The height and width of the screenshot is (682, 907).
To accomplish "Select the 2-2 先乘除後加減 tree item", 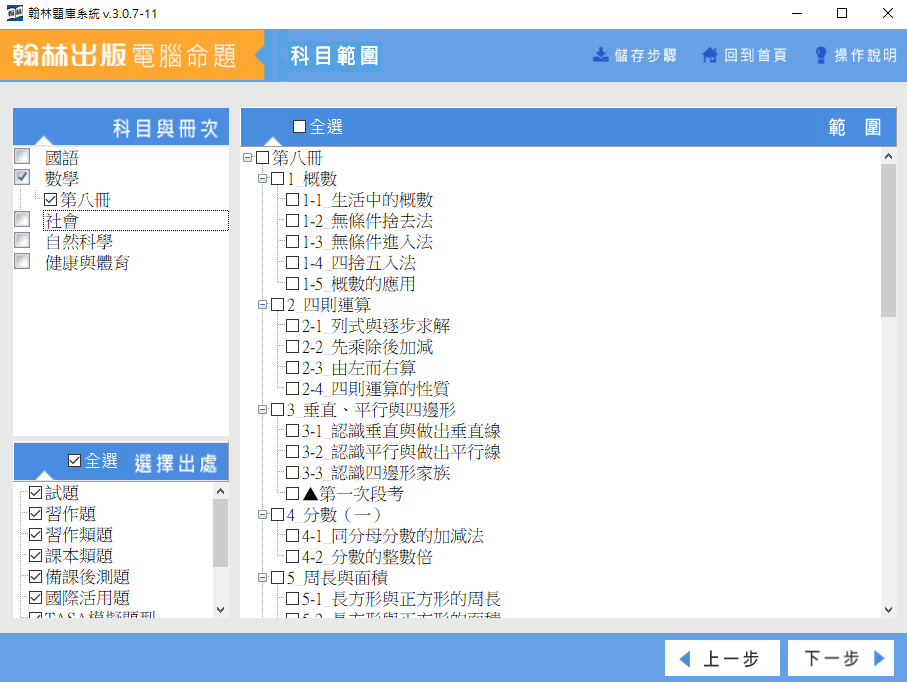I will 367,347.
